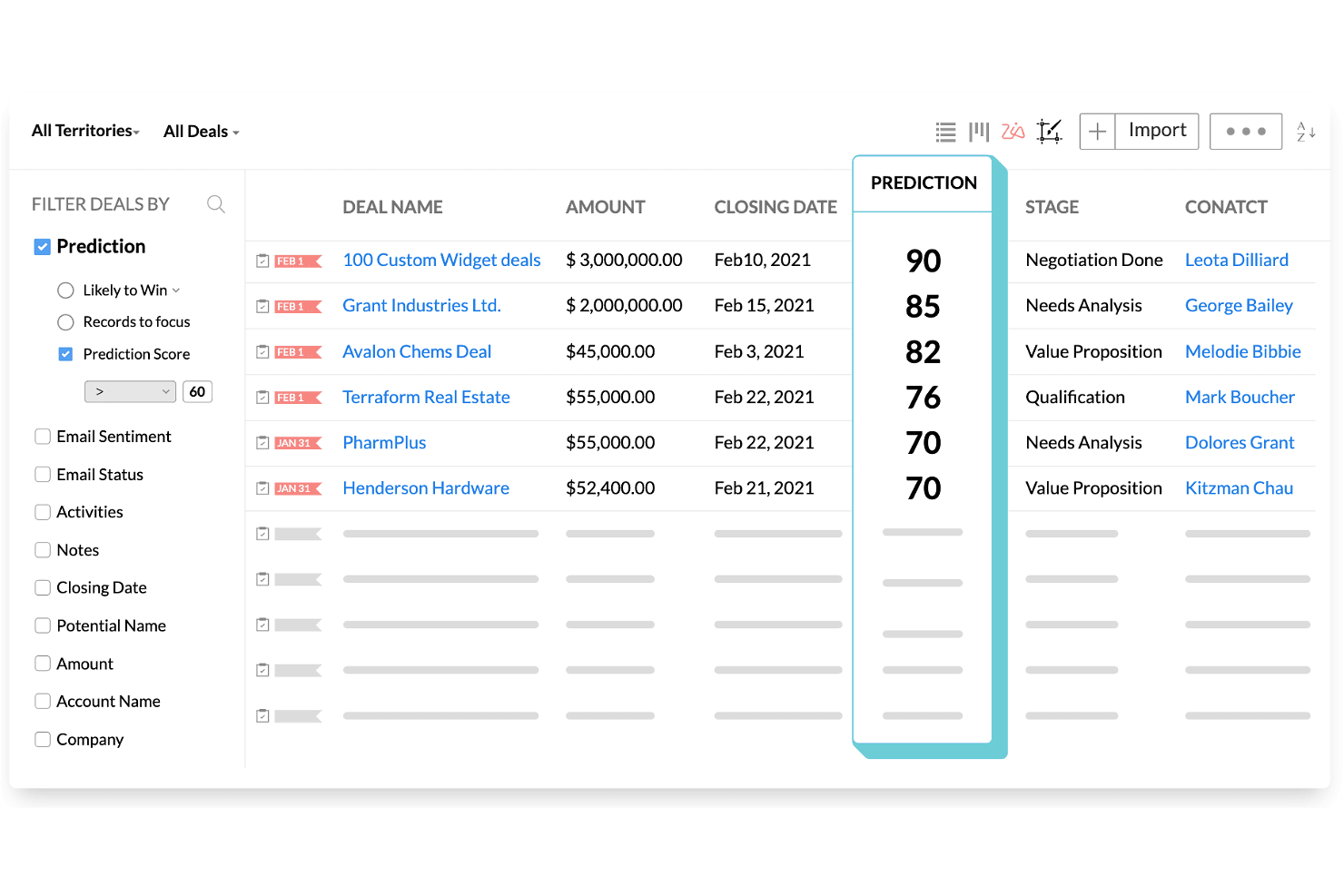The height and width of the screenshot is (896, 1344).
Task: Enable Email Status filter
Action: pyautogui.click(x=43, y=475)
